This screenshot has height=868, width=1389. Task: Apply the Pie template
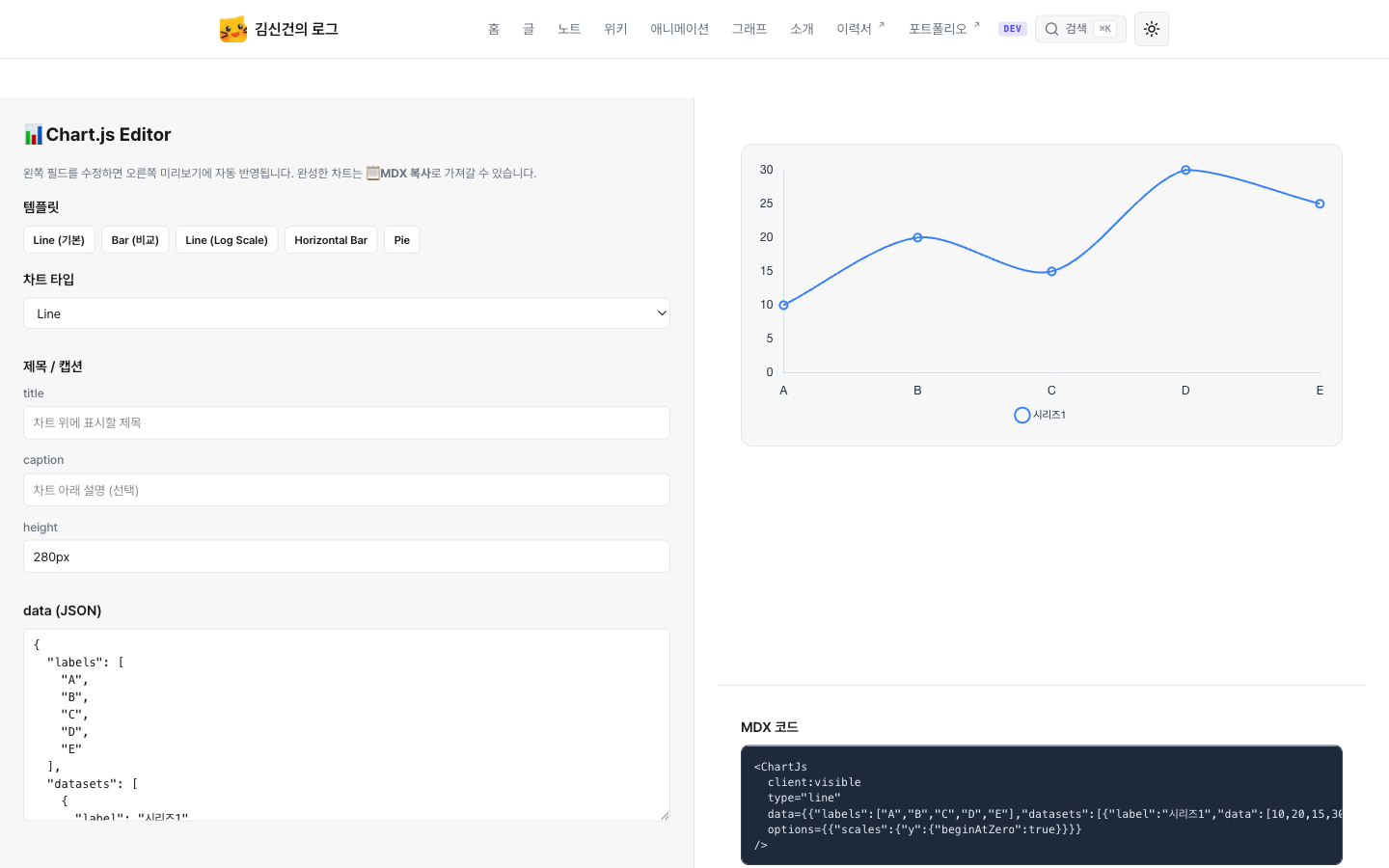(402, 240)
